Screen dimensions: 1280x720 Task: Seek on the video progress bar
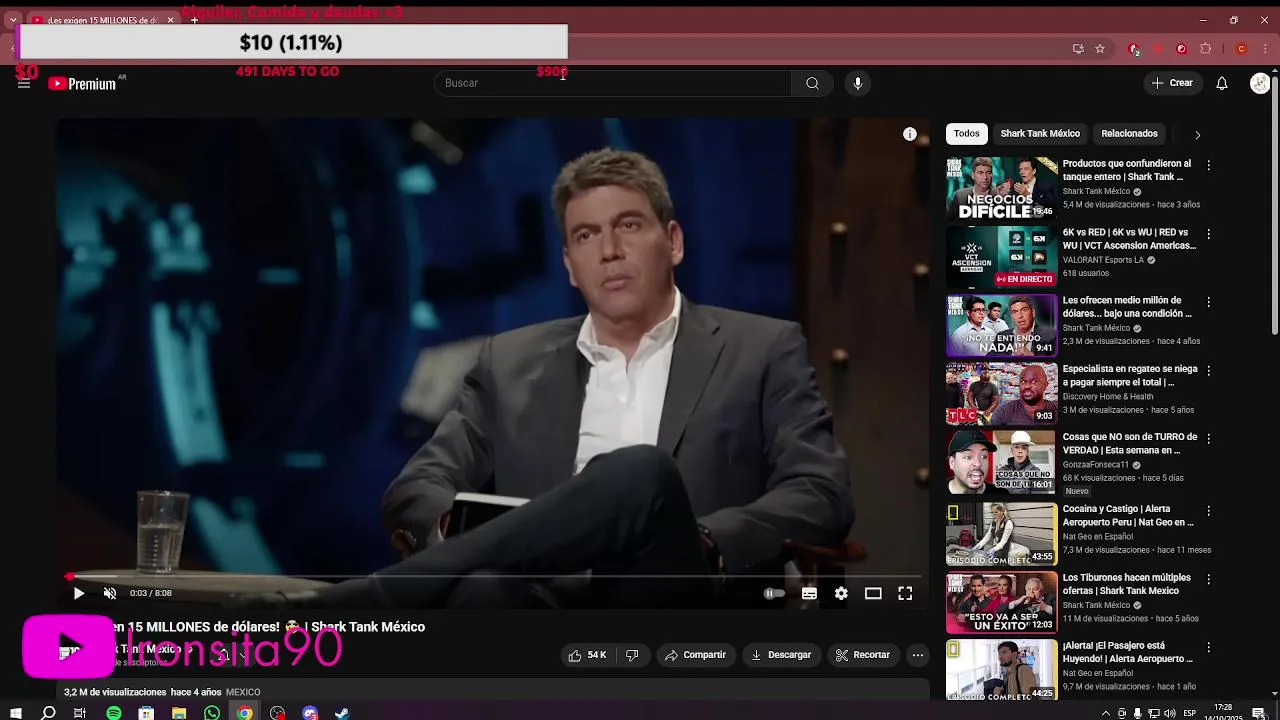coord(492,576)
